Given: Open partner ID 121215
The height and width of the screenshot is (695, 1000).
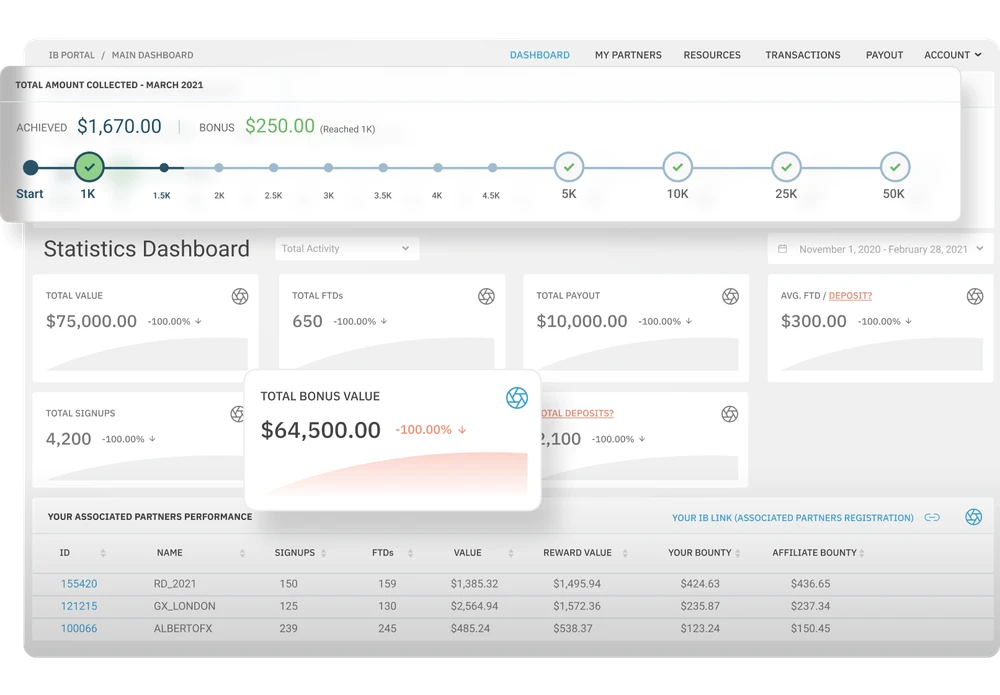Looking at the screenshot, I should 79,606.
